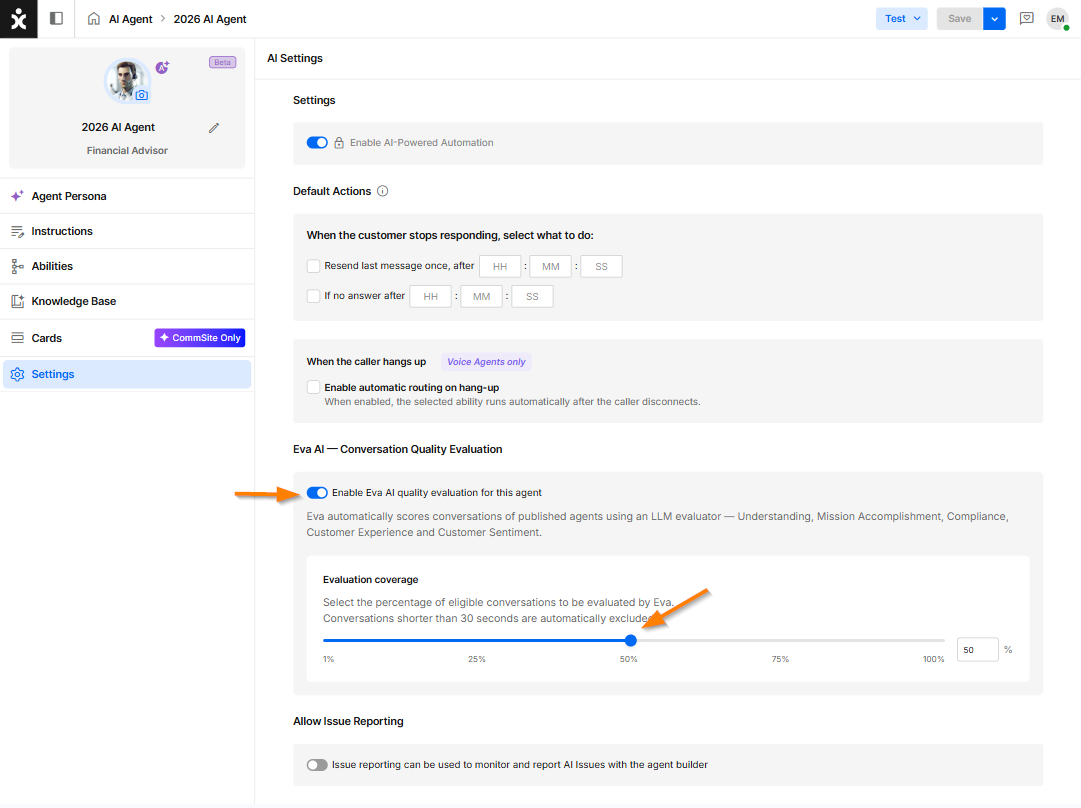Click the Voice Agents only tag

point(486,362)
